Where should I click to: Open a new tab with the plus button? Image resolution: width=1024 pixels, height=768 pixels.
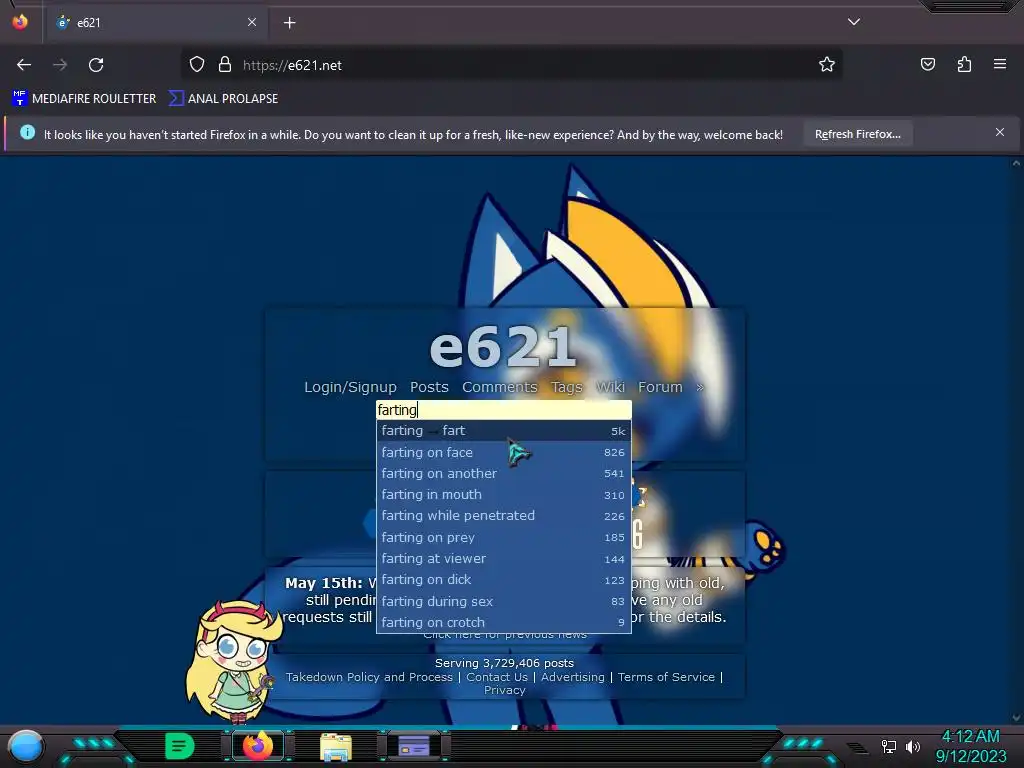point(289,23)
